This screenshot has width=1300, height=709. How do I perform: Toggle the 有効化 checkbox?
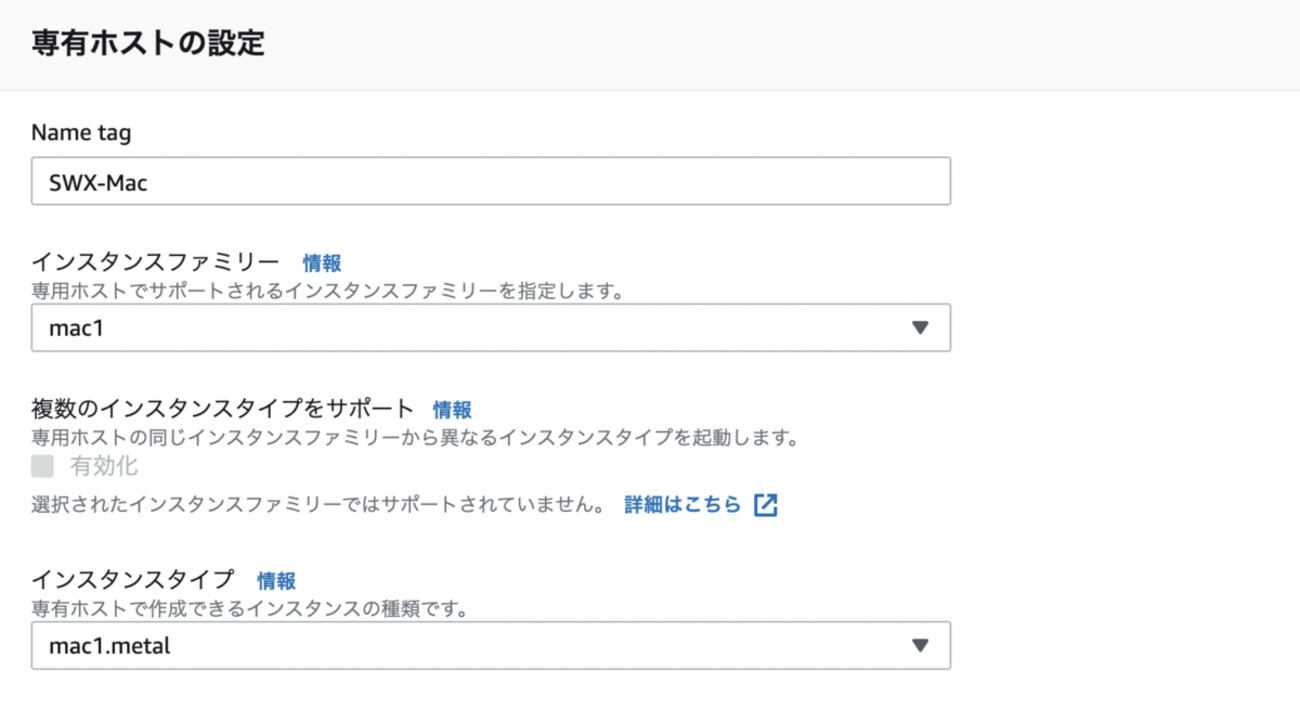42,466
